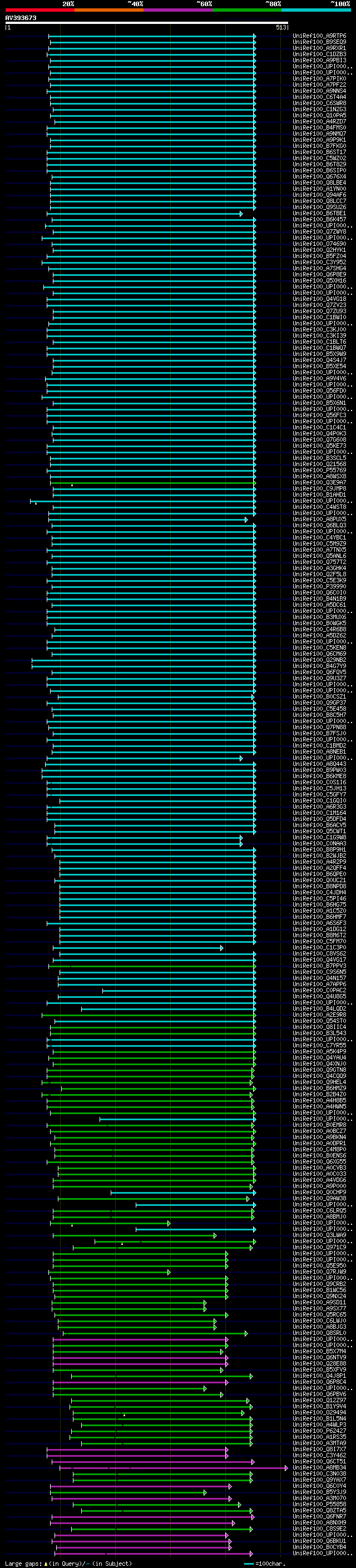
Task: Select hit UniRef100_P39990
Action: (319, 587)
